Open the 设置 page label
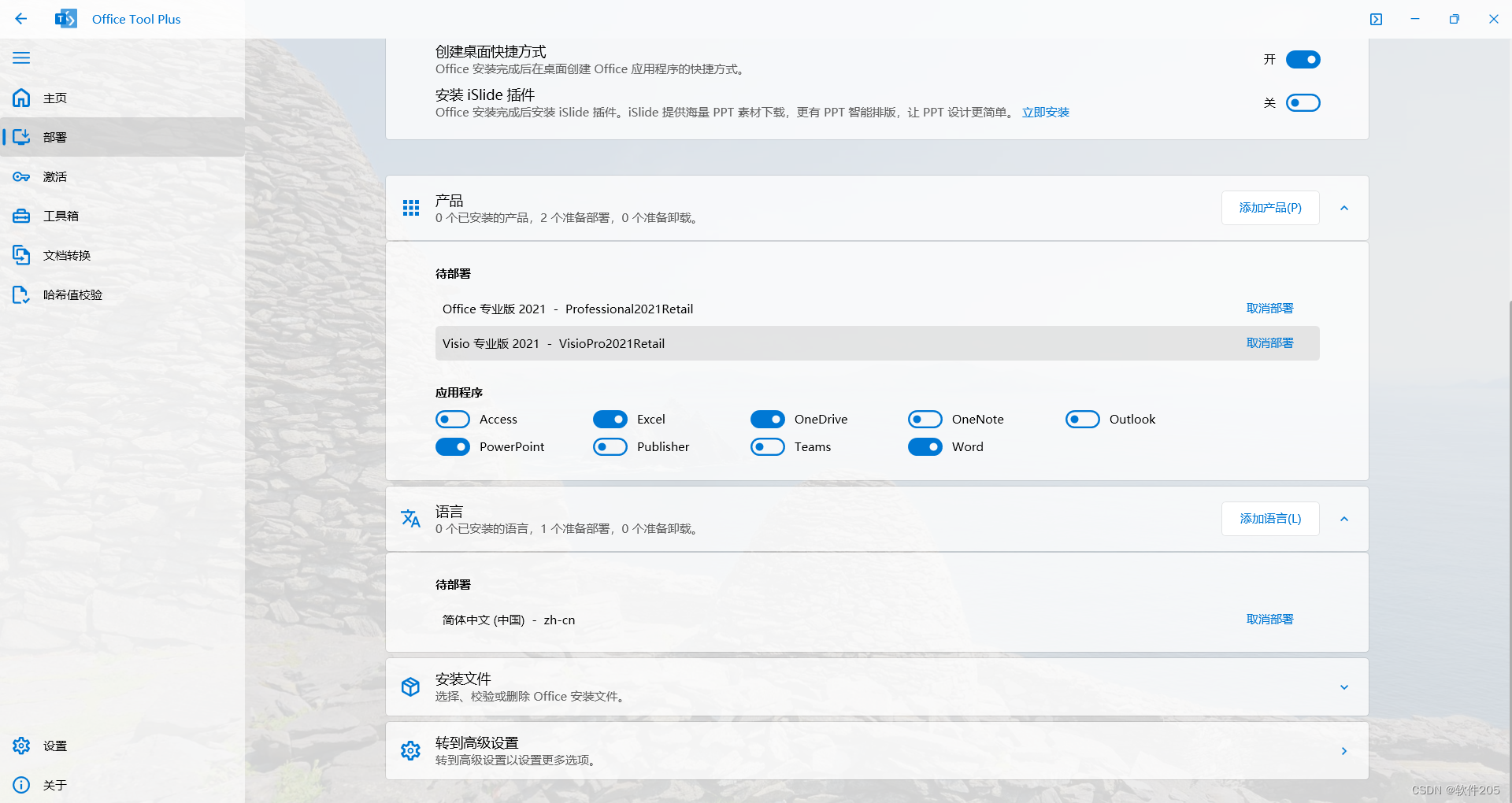This screenshot has width=1512, height=803. pyautogui.click(x=55, y=746)
